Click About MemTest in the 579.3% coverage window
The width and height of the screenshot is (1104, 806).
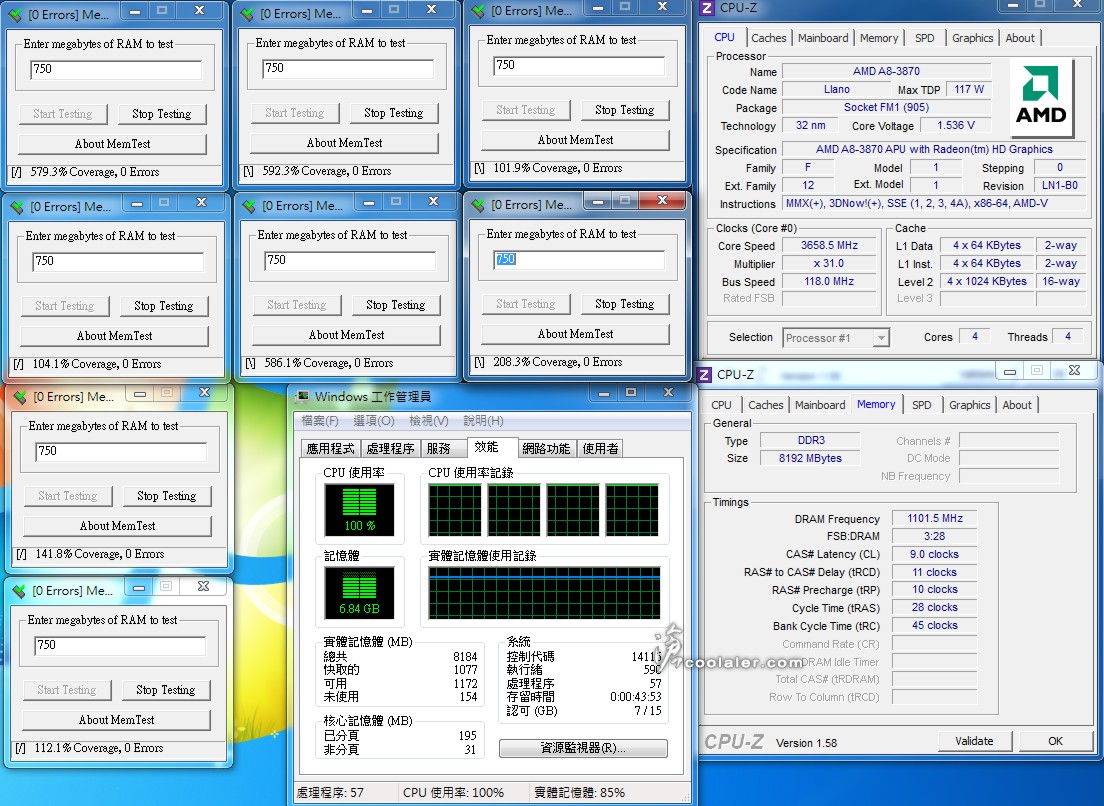113,144
